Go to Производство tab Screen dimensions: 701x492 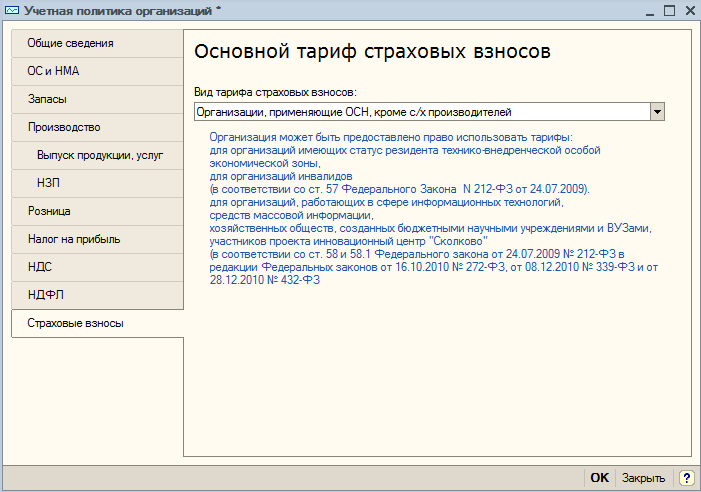pyautogui.click(x=97, y=127)
